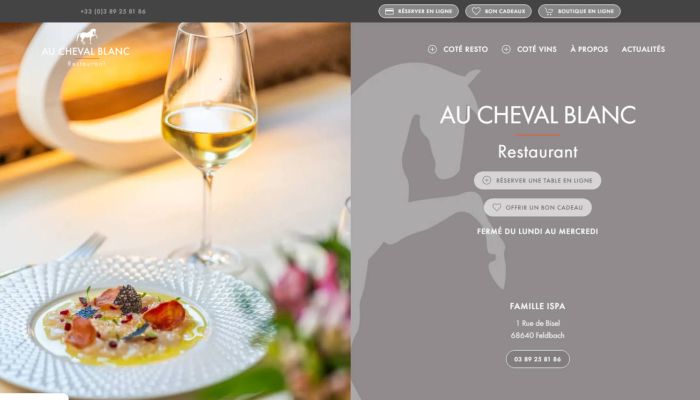This screenshot has width=700, height=400.
Task: Click the heart icon in Offrir un bon cadeau
Action: [496, 208]
